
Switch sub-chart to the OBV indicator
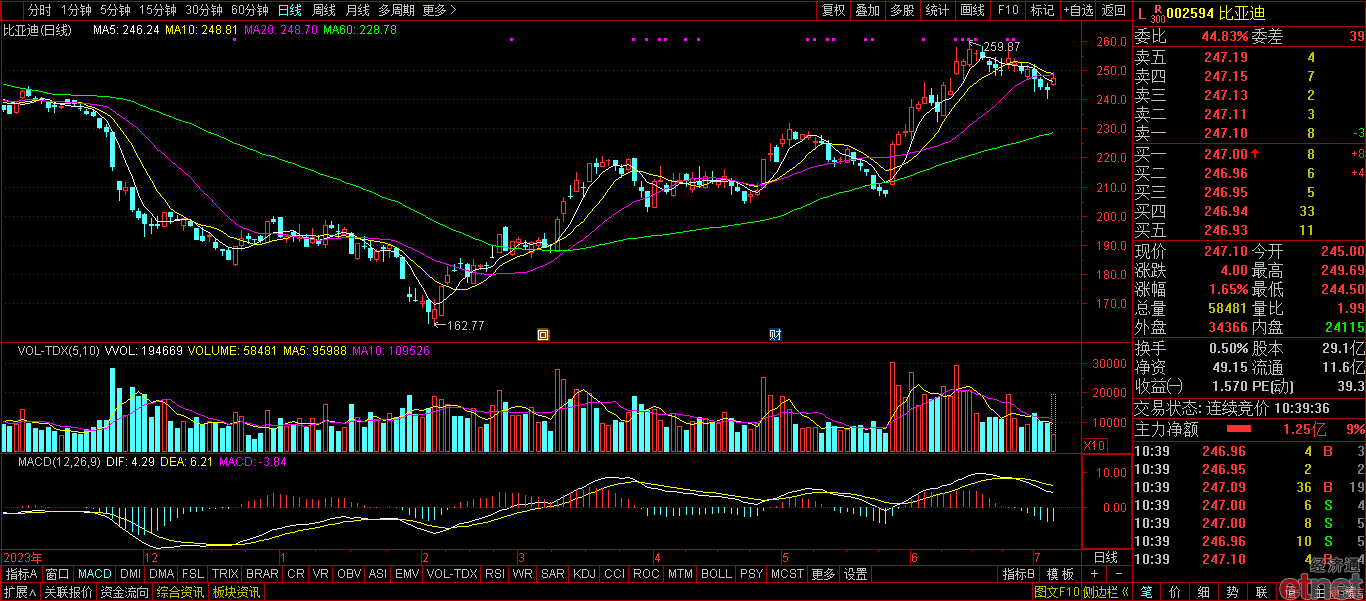349,574
